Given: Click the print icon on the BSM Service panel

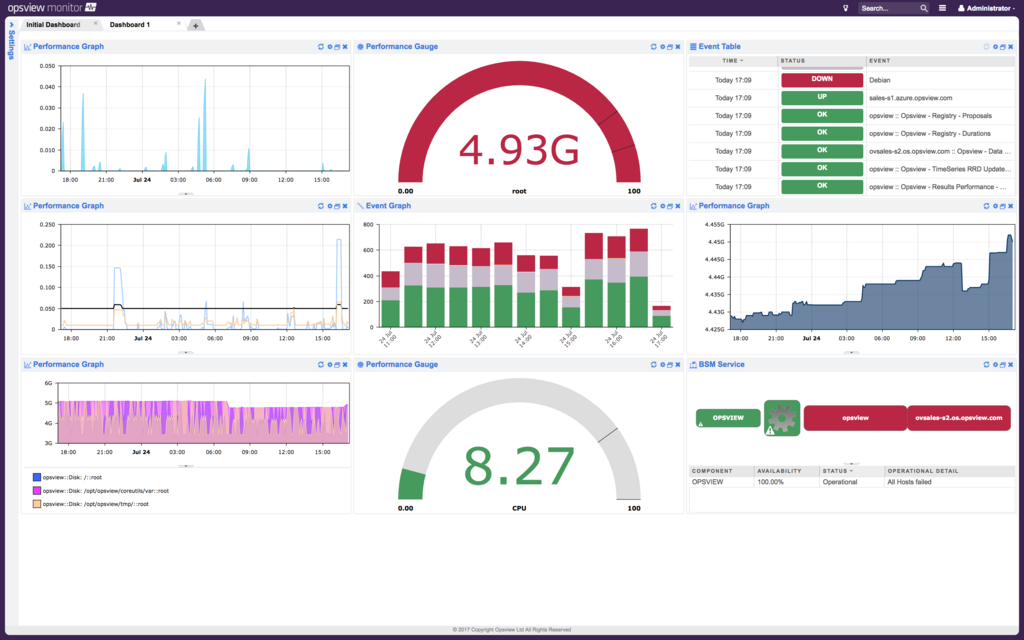Looking at the screenshot, I should pyautogui.click(x=1002, y=364).
